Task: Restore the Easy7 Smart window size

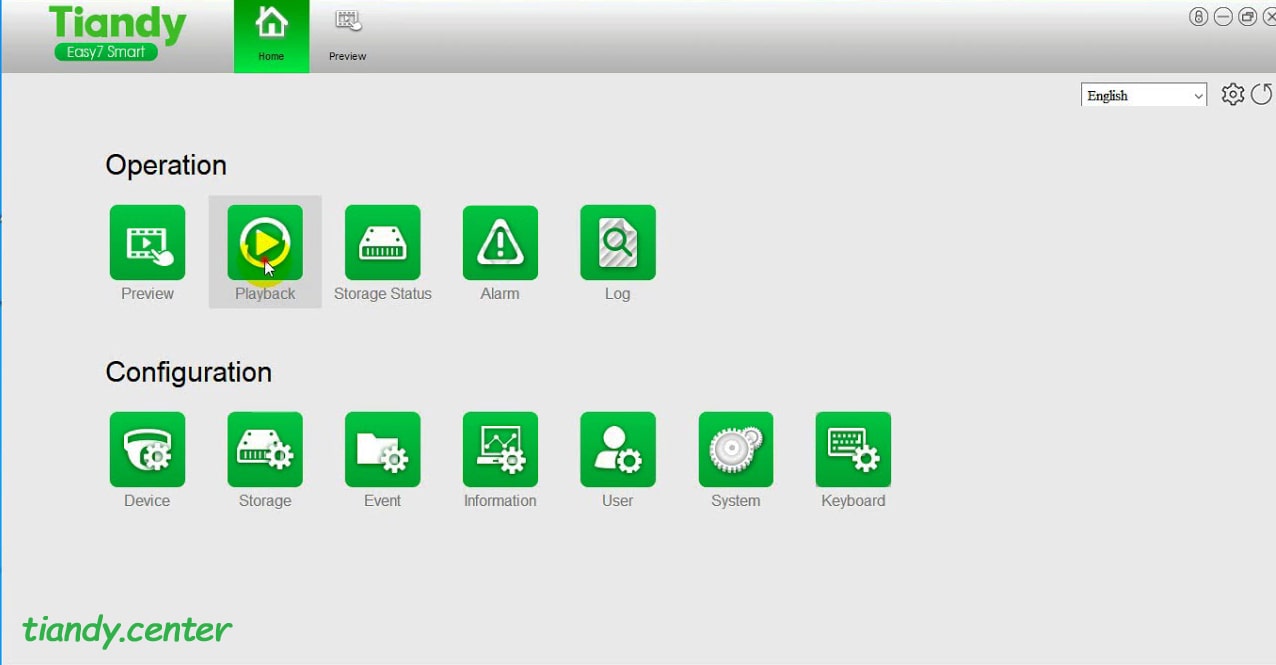Action: pos(1247,17)
